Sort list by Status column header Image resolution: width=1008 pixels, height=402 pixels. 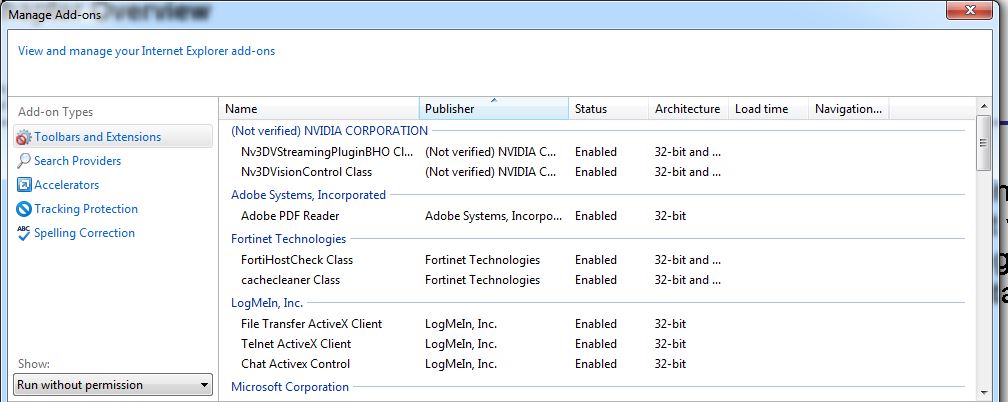pos(608,109)
